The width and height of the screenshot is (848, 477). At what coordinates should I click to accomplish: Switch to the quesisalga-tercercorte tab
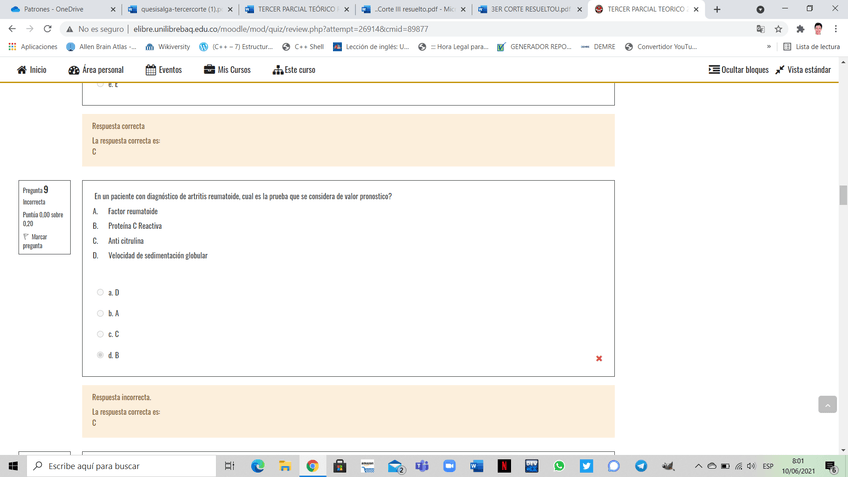(180, 9)
